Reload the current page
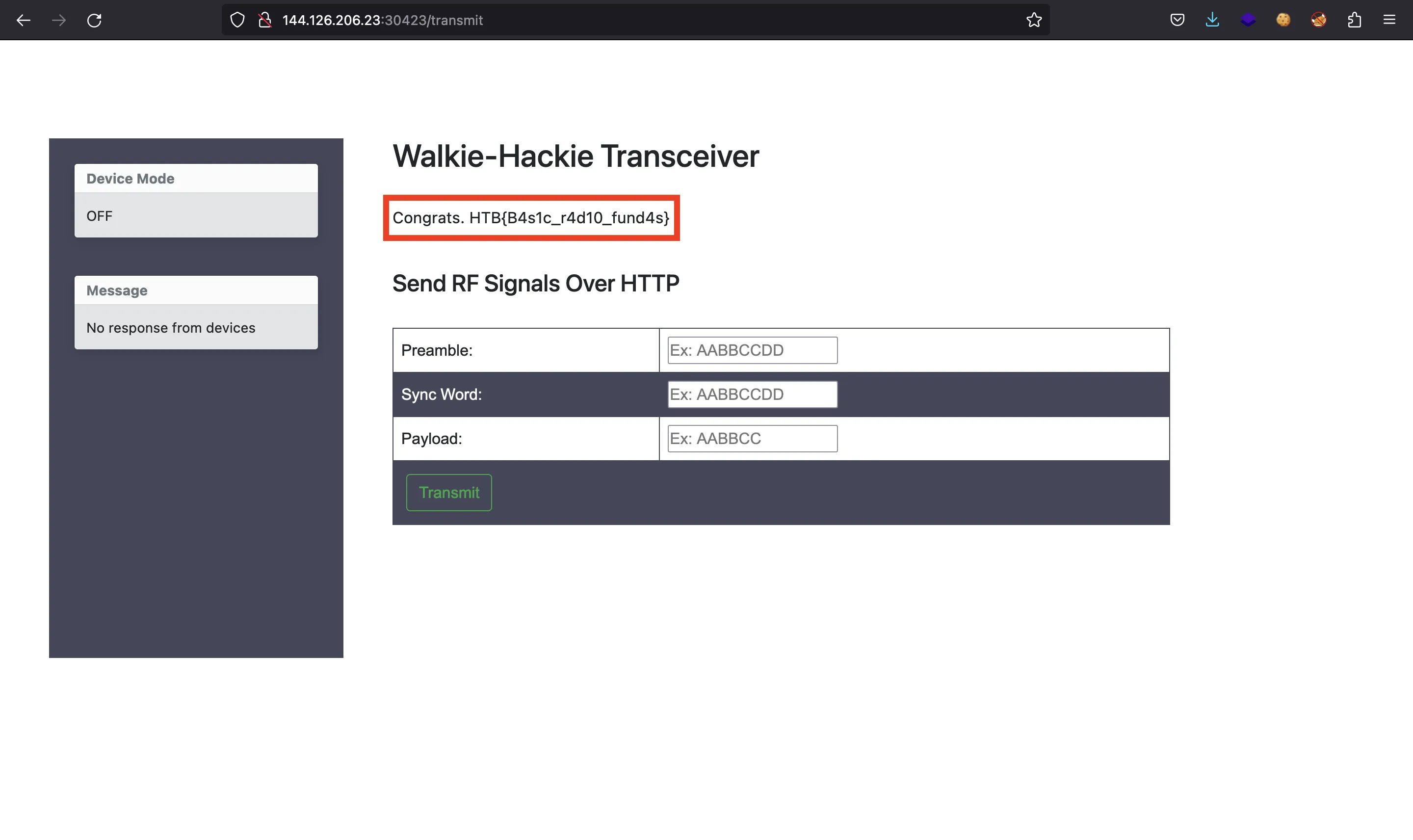1413x840 pixels. 95,21
